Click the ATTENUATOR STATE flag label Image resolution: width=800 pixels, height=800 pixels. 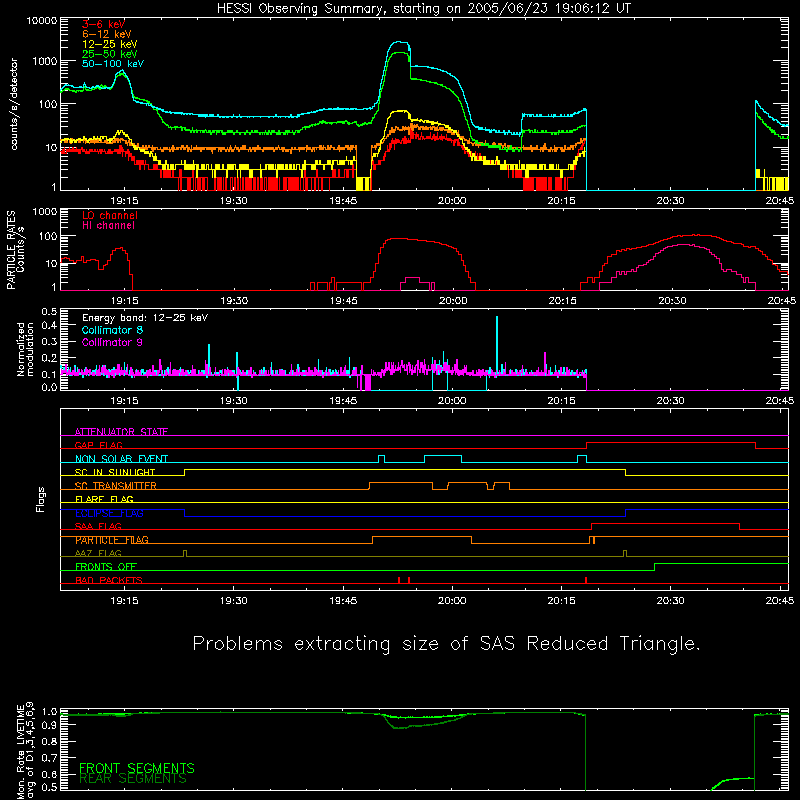pyautogui.click(x=121, y=432)
